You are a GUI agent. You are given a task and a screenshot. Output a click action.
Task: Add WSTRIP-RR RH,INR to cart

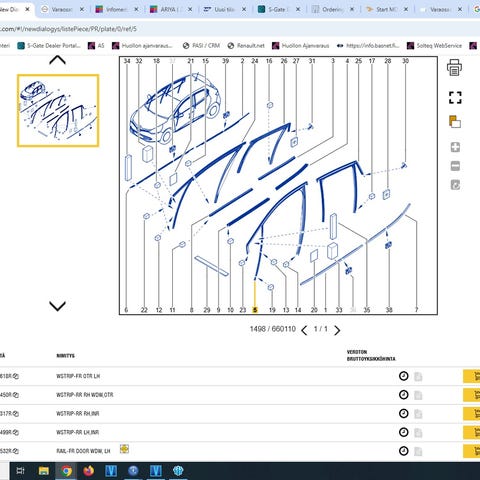pyautogui.click(x=472, y=414)
